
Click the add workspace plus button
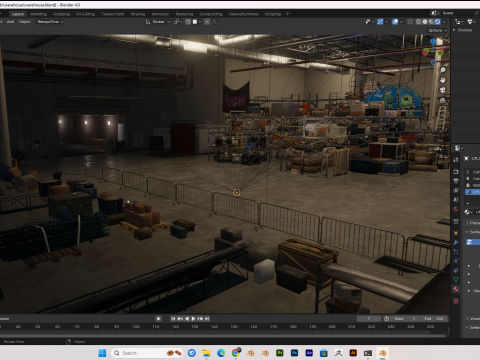287,14
